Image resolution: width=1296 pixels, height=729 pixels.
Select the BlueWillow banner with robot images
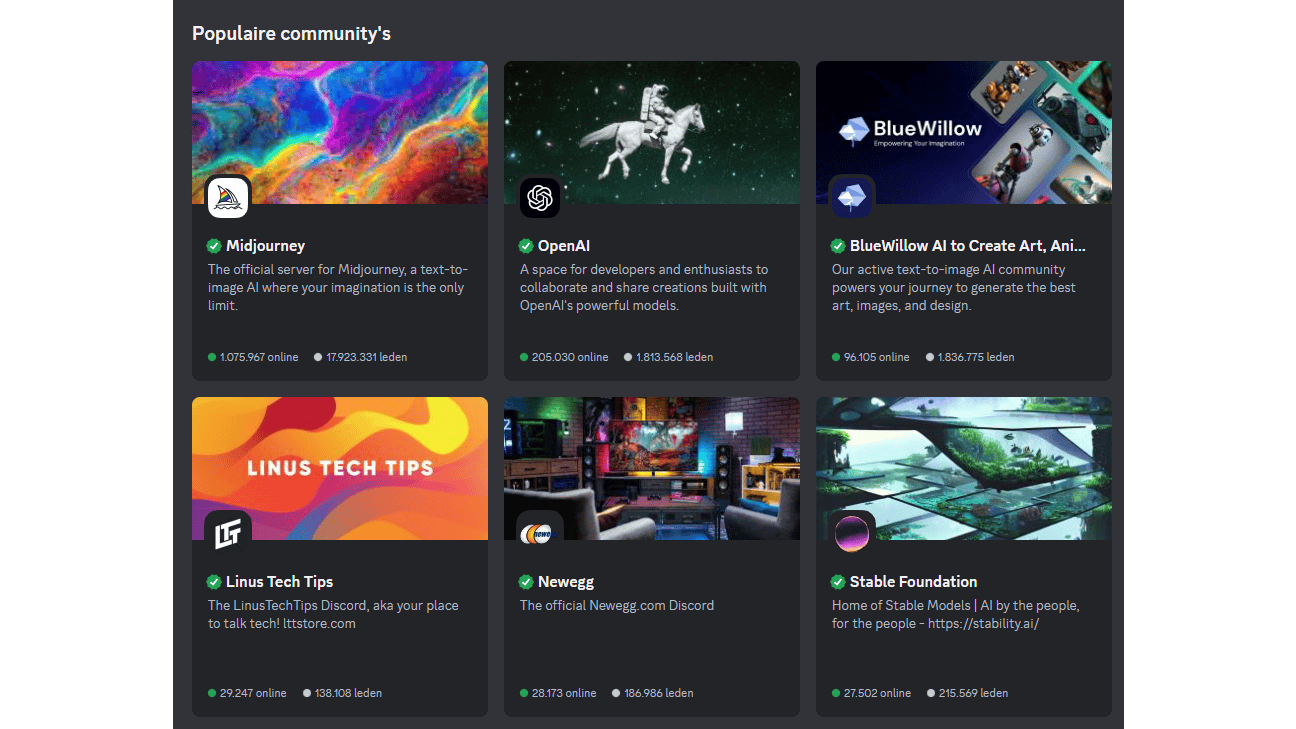point(964,132)
